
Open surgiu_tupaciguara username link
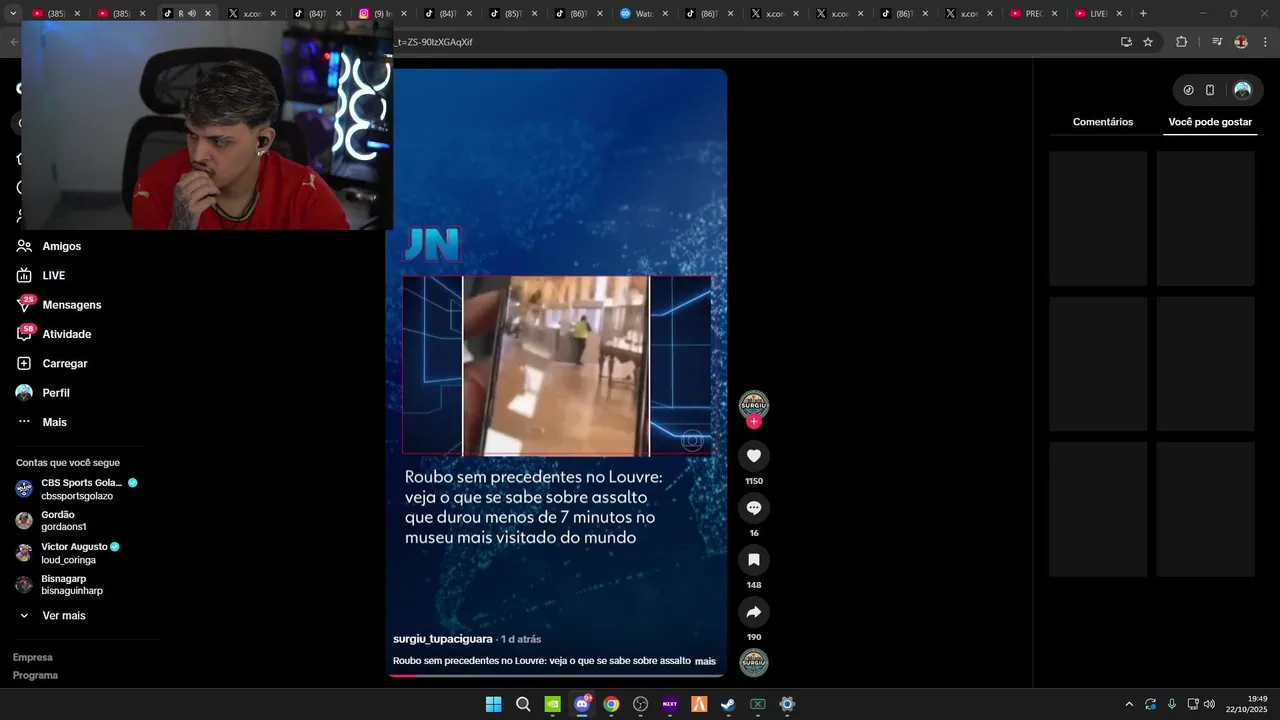(x=442, y=639)
